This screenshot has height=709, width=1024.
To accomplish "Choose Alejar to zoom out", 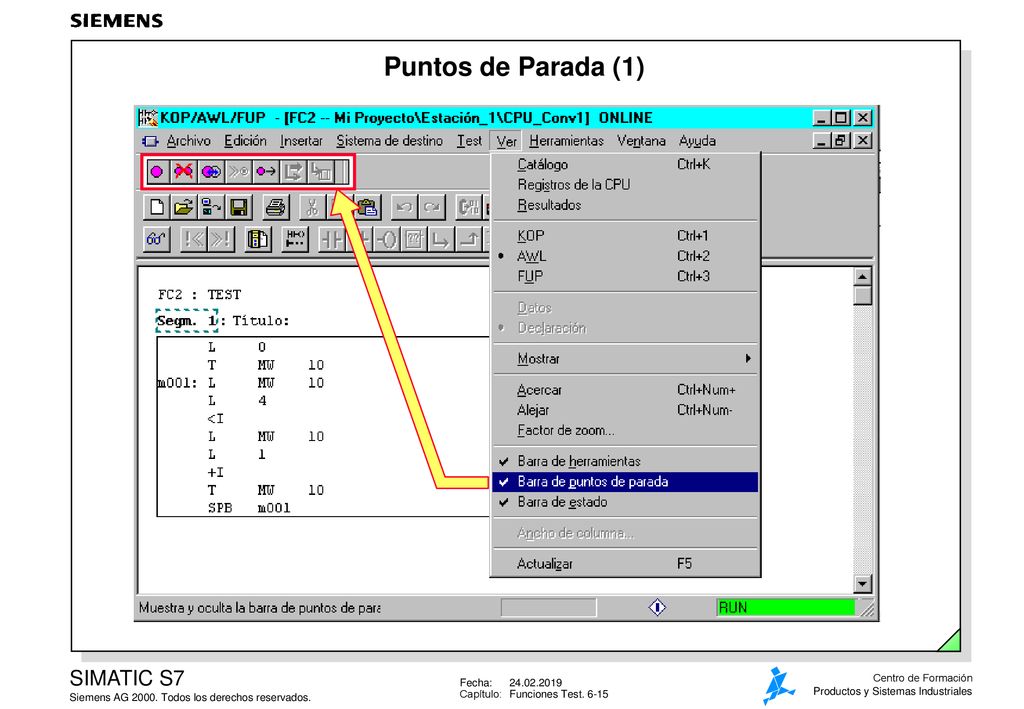I will tap(625, 410).
